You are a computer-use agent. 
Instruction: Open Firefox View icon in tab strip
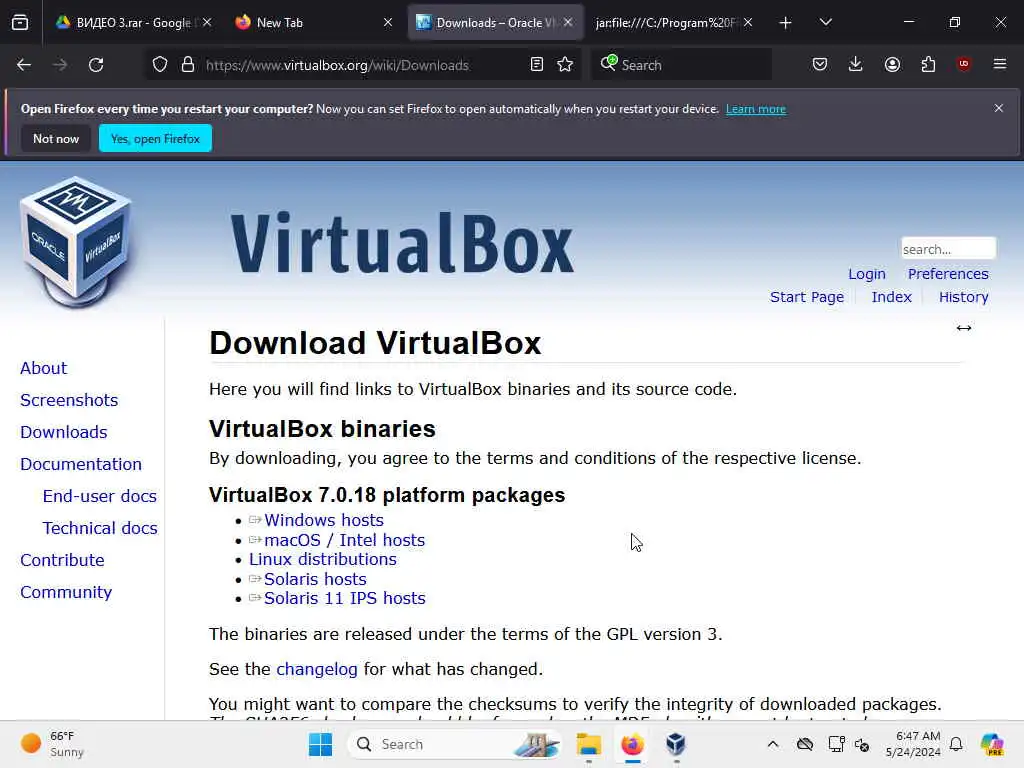20,22
